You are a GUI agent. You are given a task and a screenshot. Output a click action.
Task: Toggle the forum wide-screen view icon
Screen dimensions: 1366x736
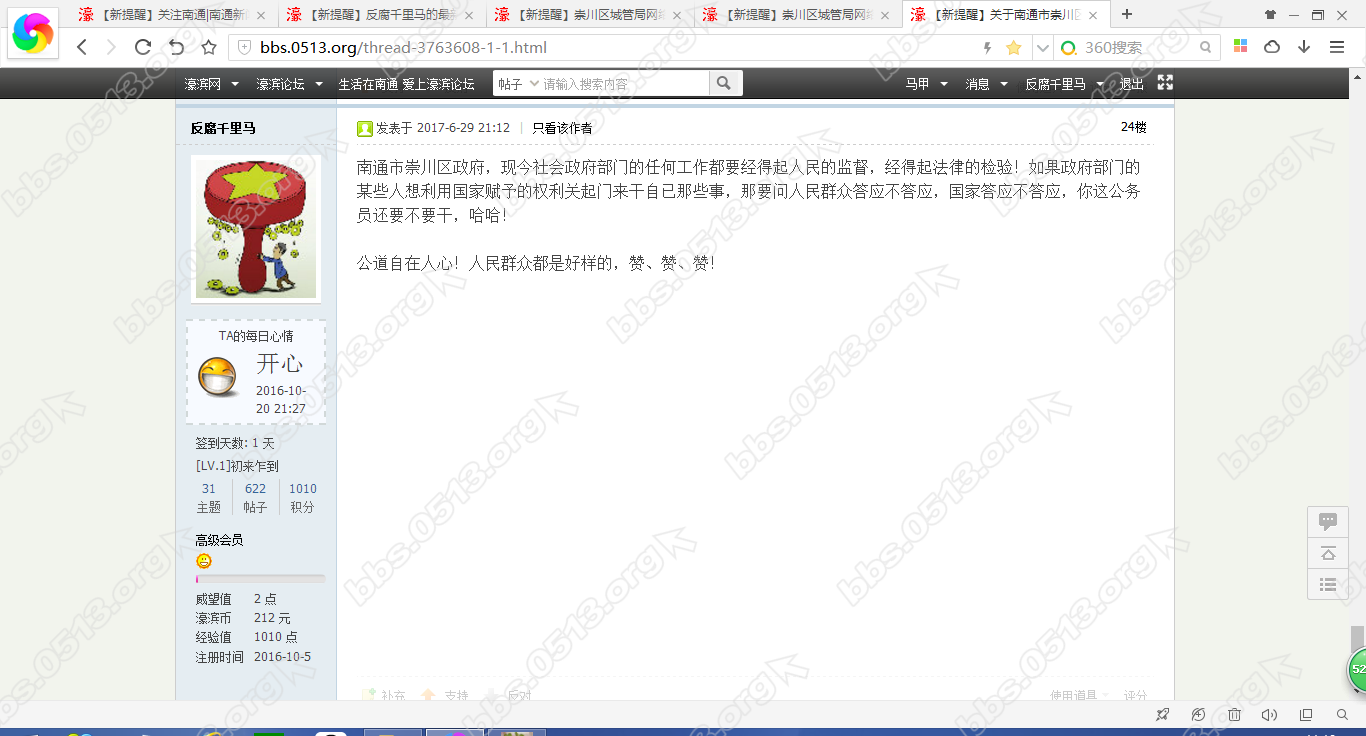(1165, 83)
